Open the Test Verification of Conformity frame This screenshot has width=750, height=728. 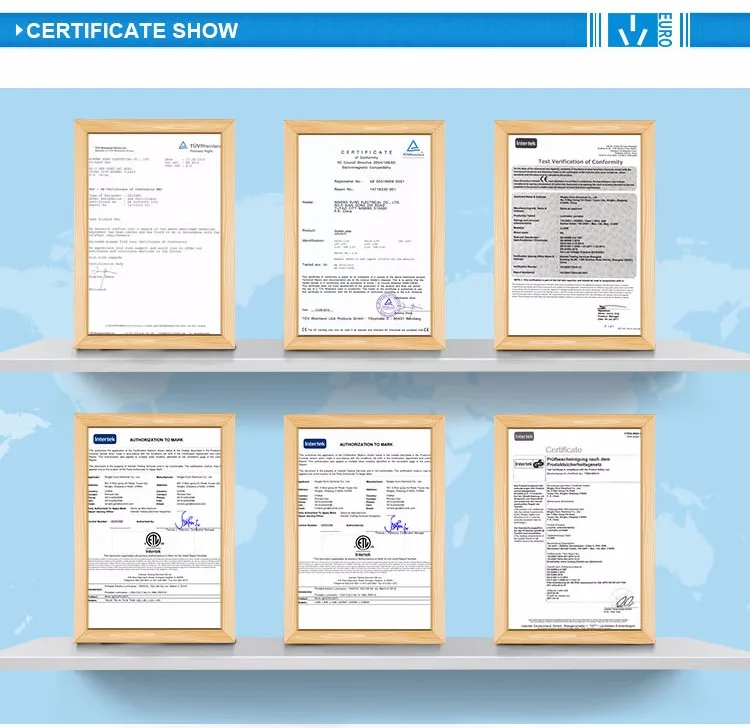[x=574, y=235]
